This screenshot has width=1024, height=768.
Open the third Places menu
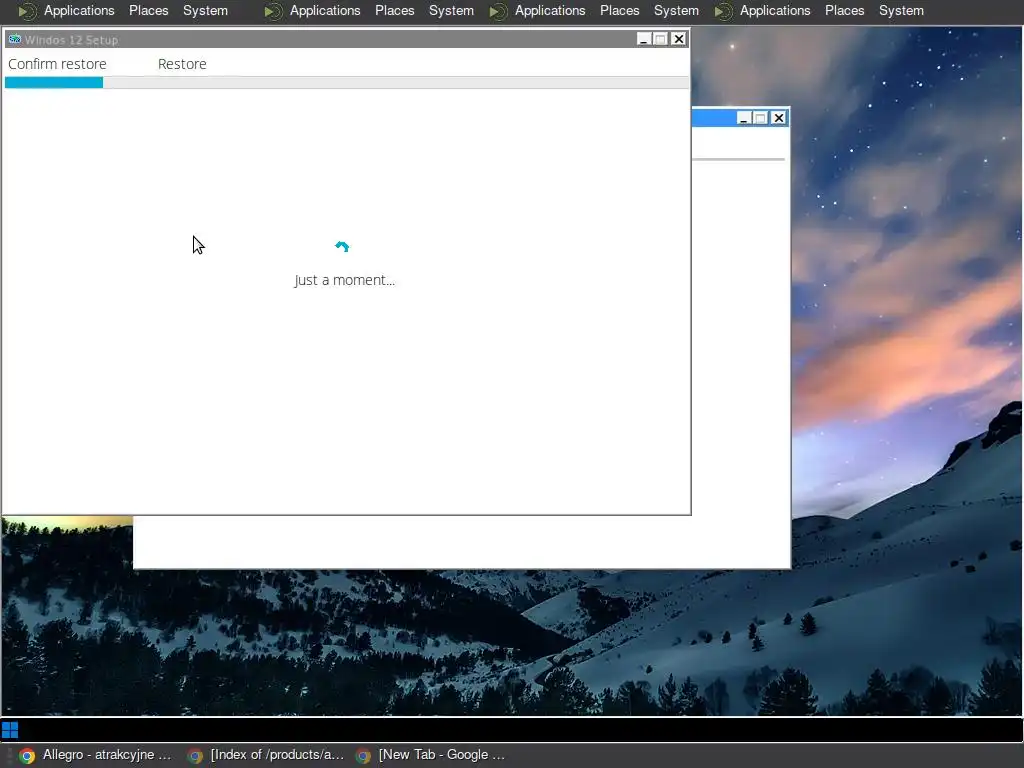pos(619,10)
